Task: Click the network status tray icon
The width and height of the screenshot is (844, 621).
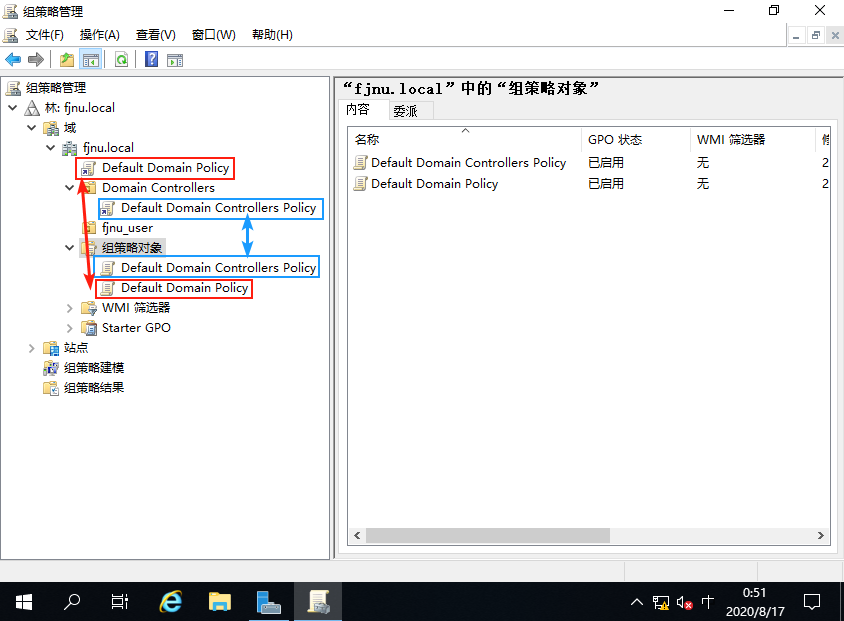Action: tap(661, 603)
